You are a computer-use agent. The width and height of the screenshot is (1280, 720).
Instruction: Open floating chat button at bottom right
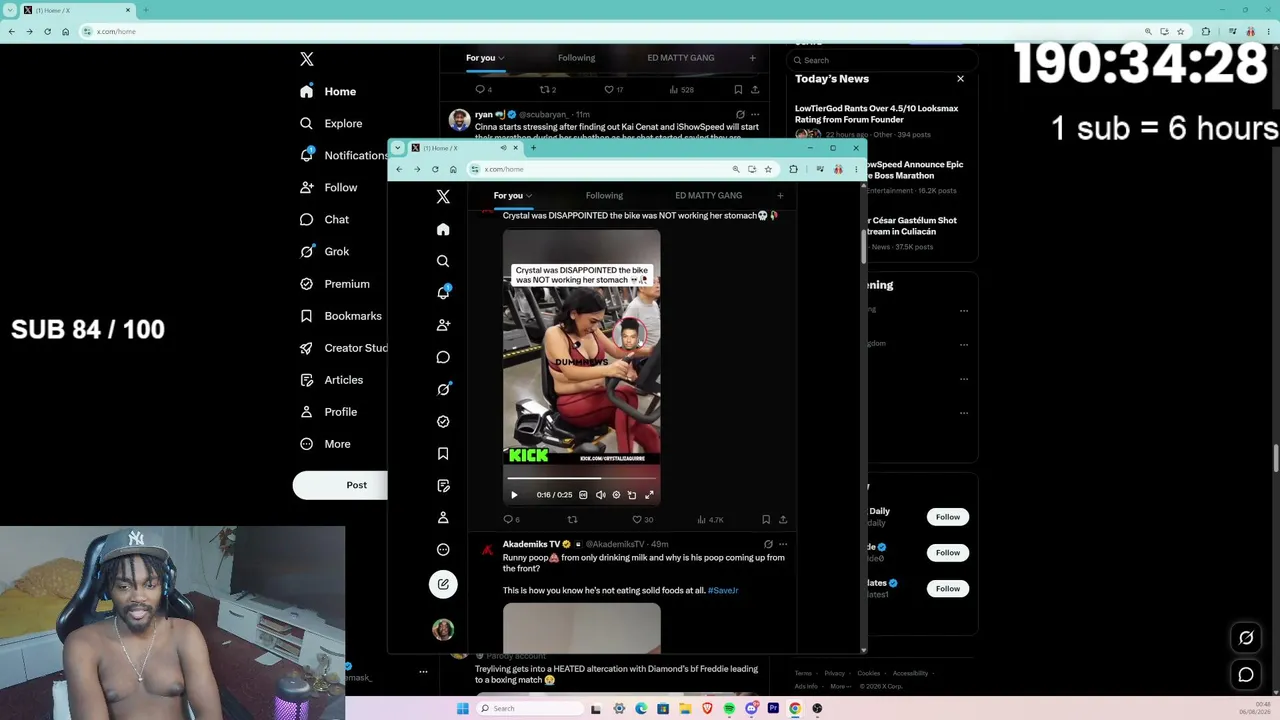point(1246,675)
